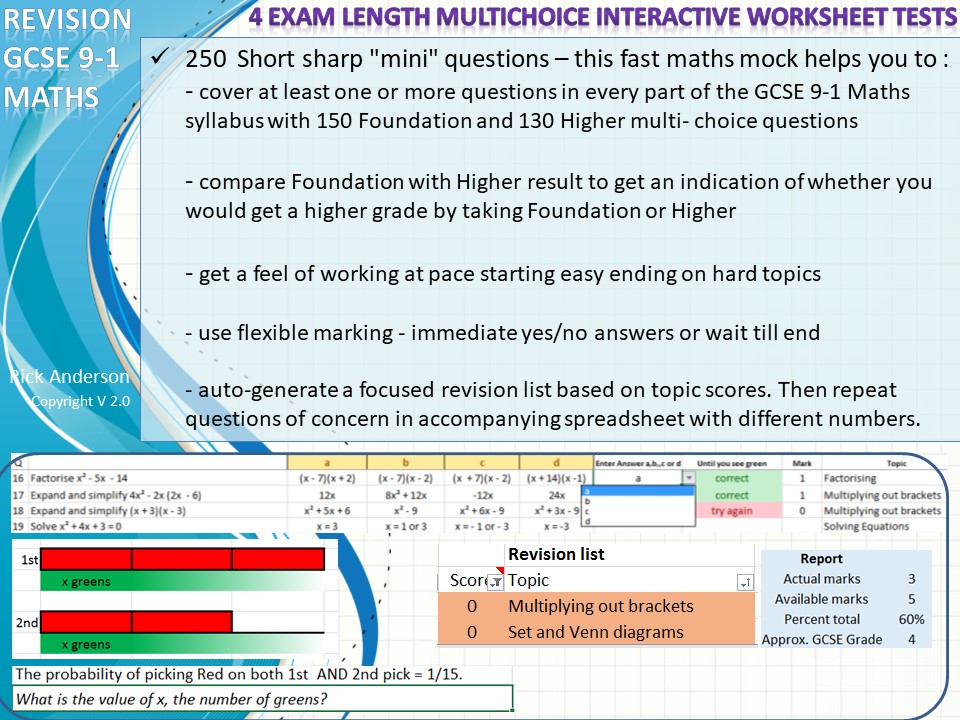This screenshot has height=720, width=960.
Task: Click the "x² - 9" answer cell
Action: click(405, 511)
